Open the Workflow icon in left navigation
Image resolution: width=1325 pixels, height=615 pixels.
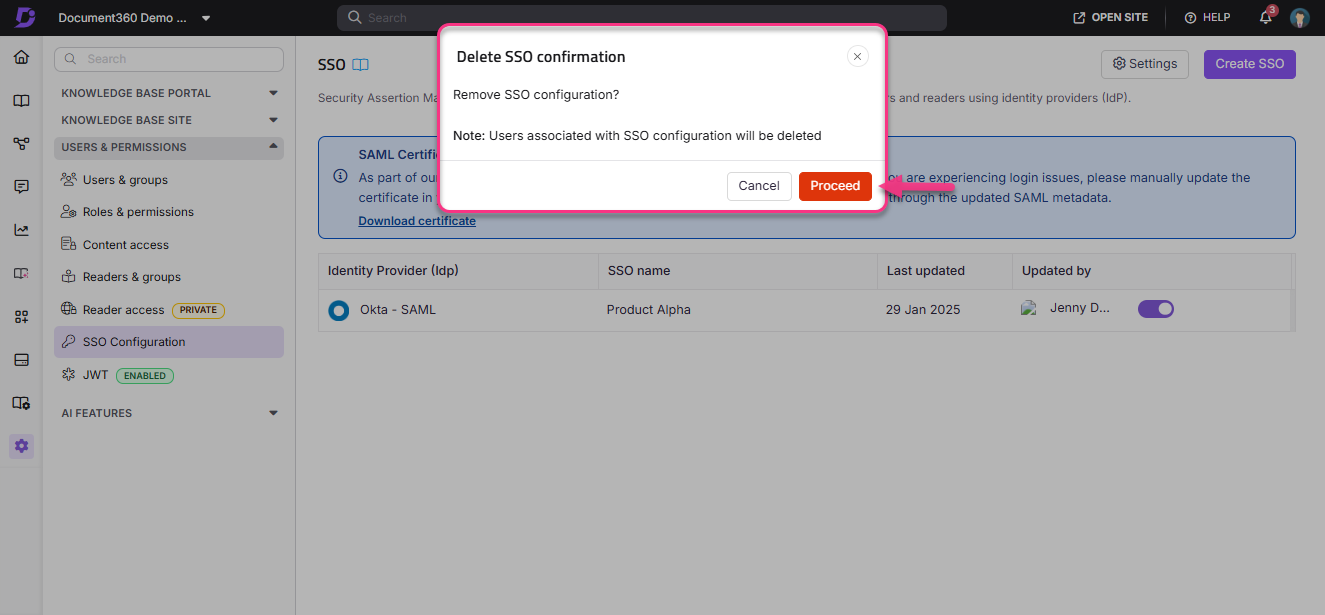point(21,143)
